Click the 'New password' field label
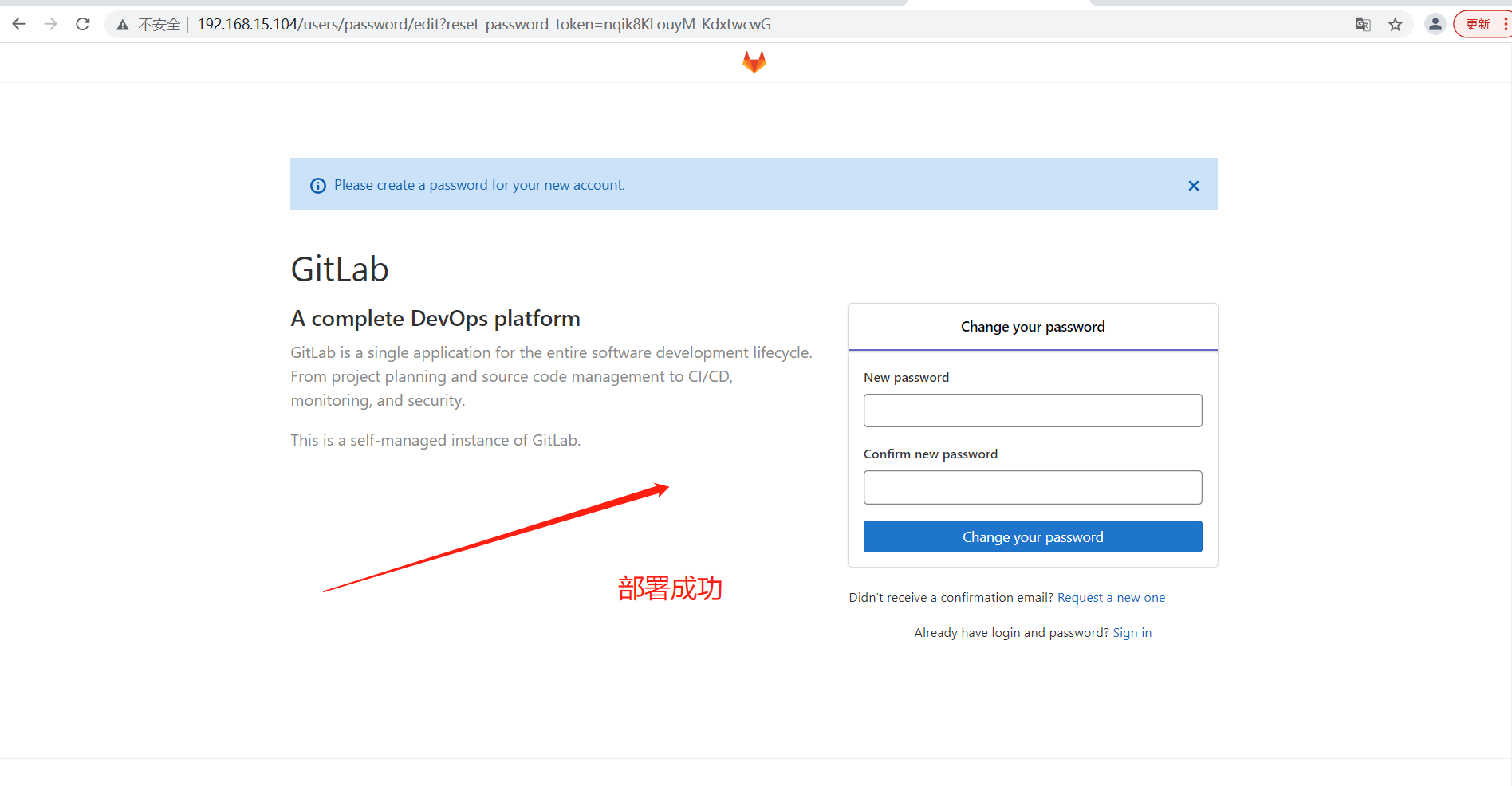This screenshot has height=786, width=1512. tap(906, 378)
